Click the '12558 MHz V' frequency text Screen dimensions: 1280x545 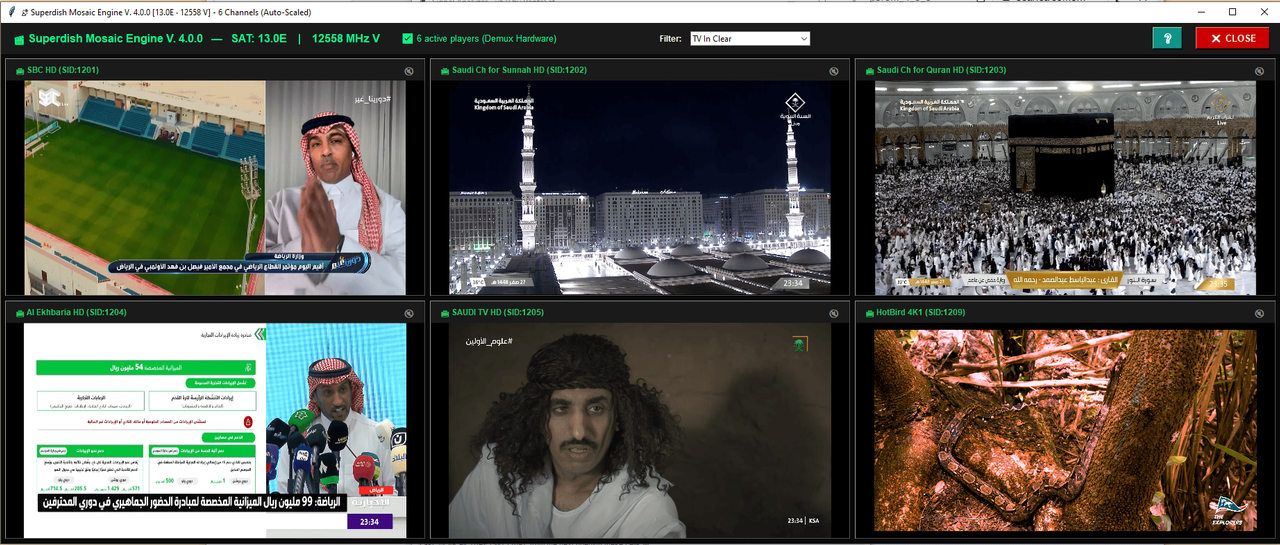[x=346, y=39]
